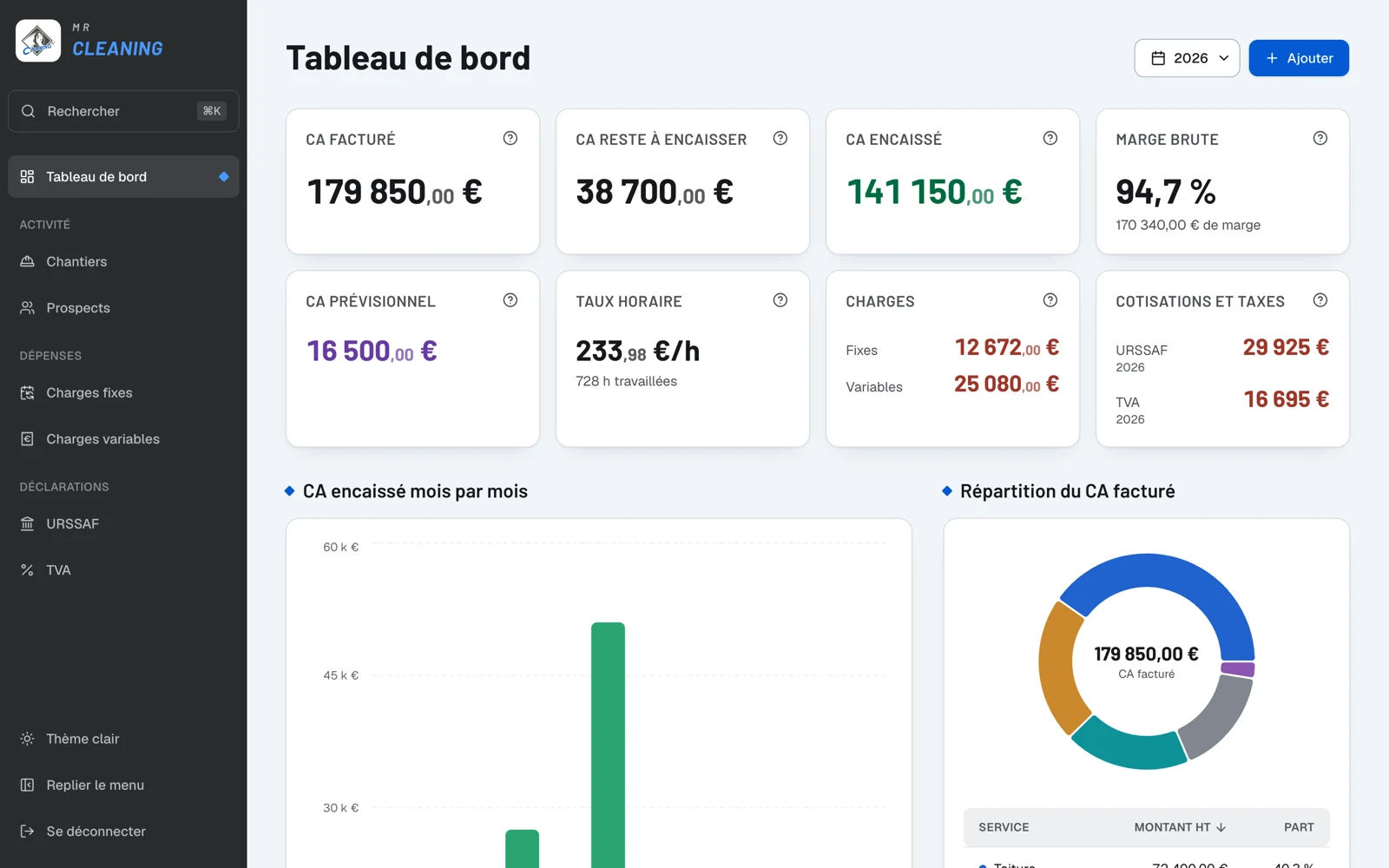Open the Prospects page link

123,308
